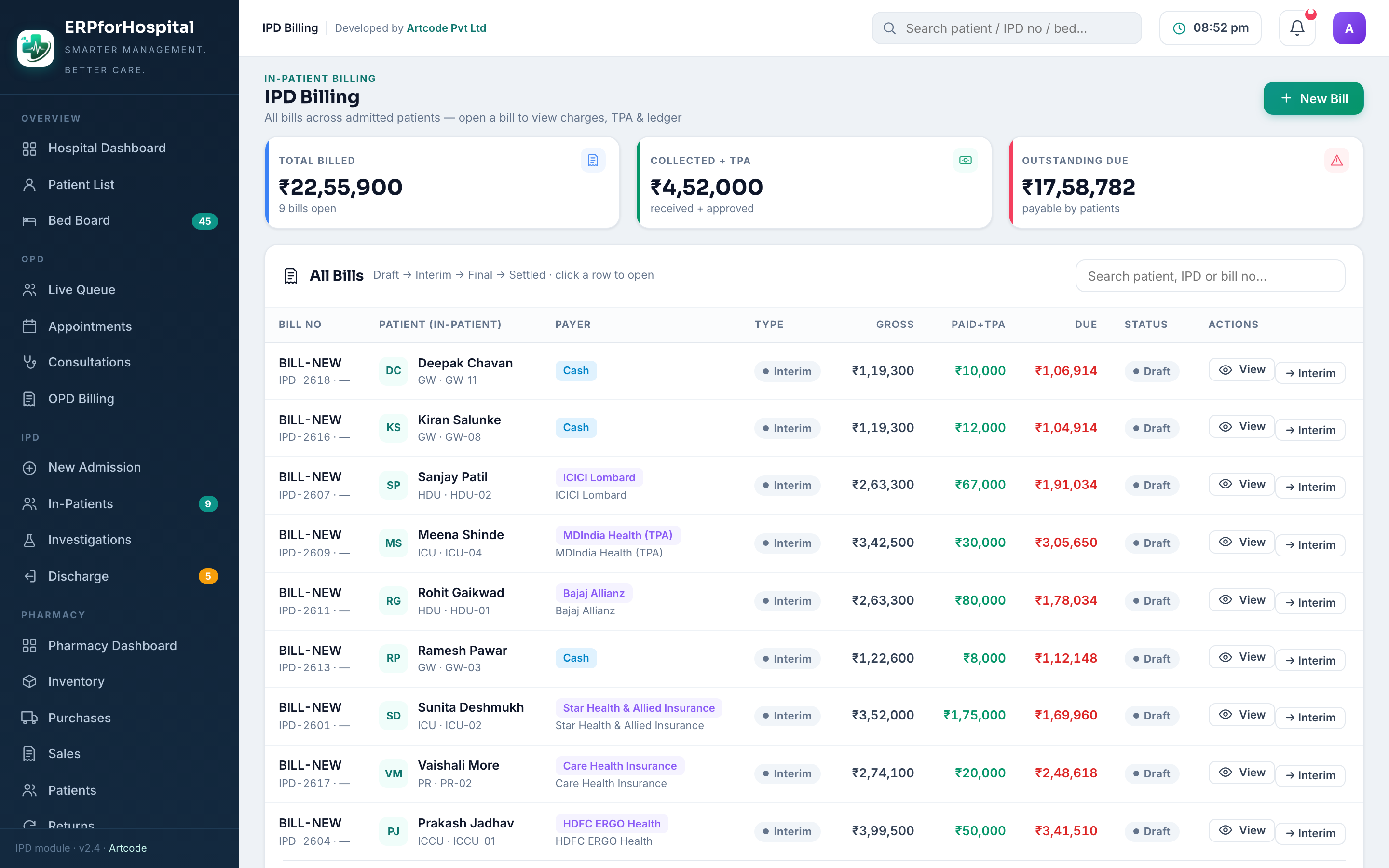1389x868 pixels.
Task: Click Rohit Gaikwad's due amount ₹1,78,034
Action: [x=1066, y=600]
